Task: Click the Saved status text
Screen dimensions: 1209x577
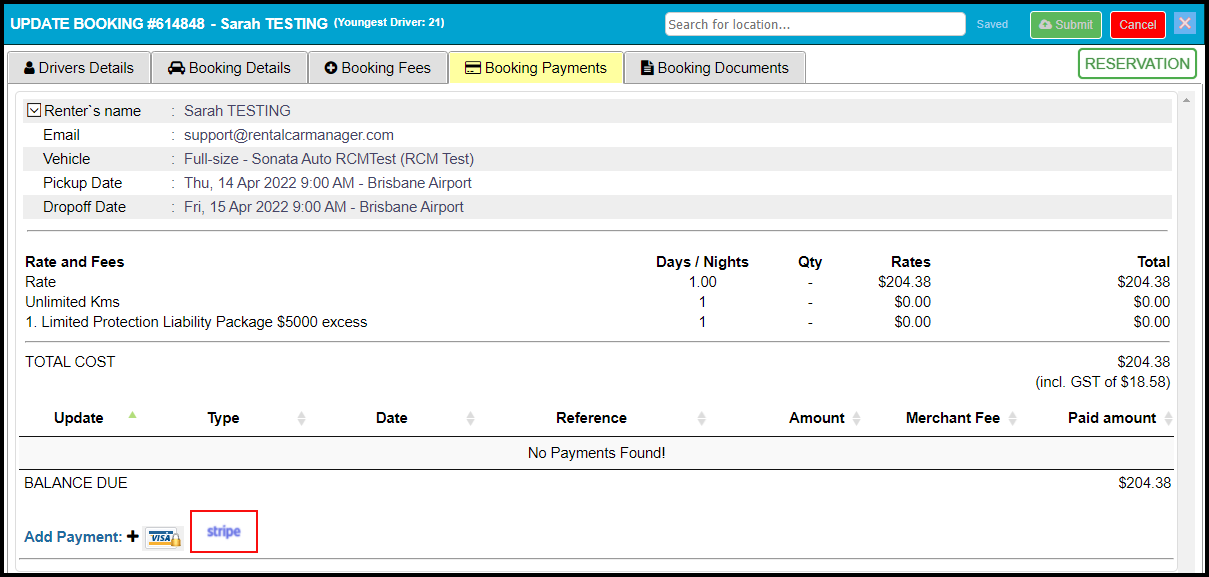Action: coord(993,25)
